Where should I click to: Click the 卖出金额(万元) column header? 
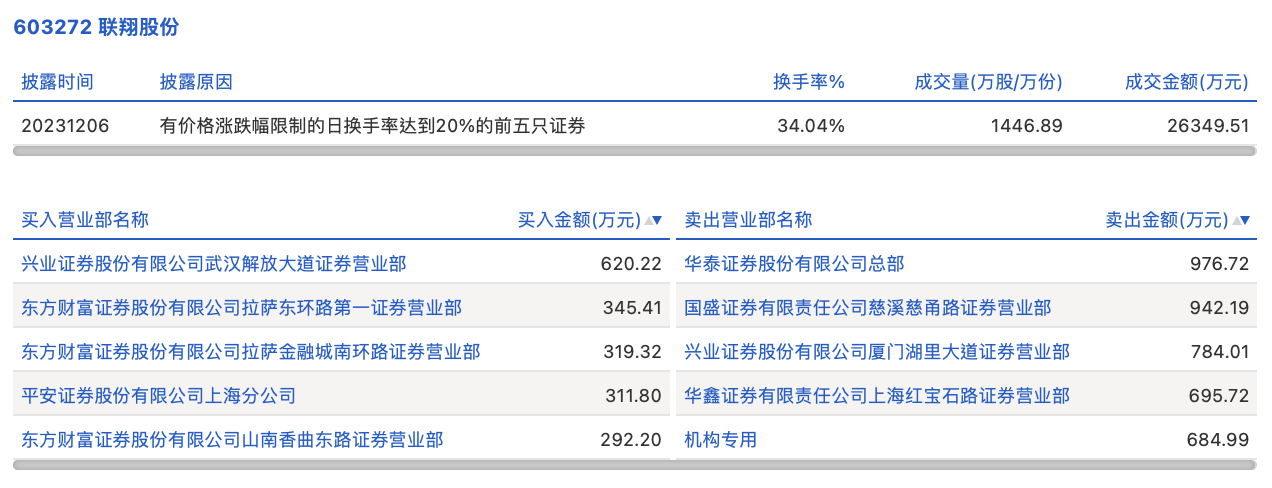click(x=1165, y=220)
